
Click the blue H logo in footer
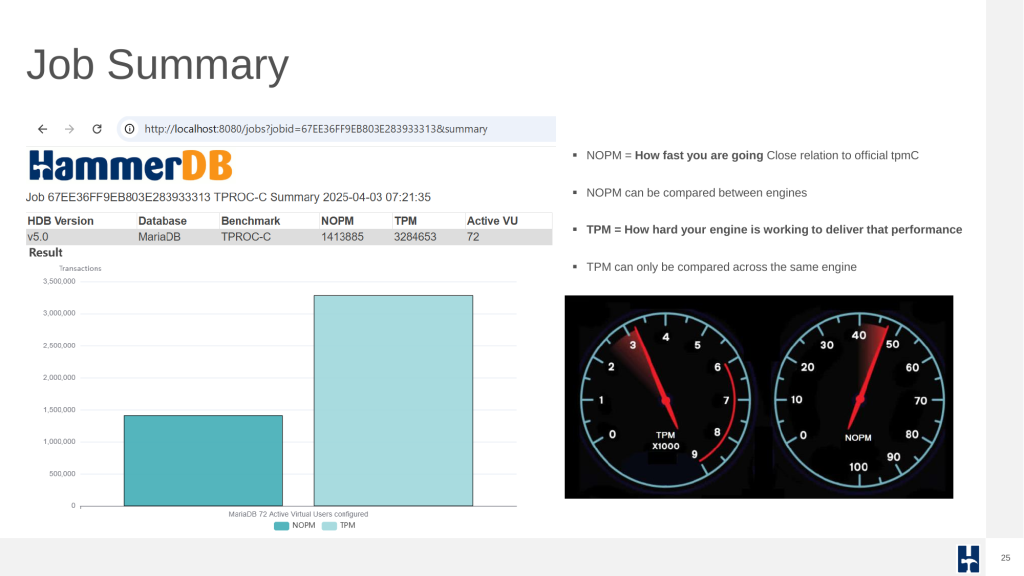[x=968, y=558]
